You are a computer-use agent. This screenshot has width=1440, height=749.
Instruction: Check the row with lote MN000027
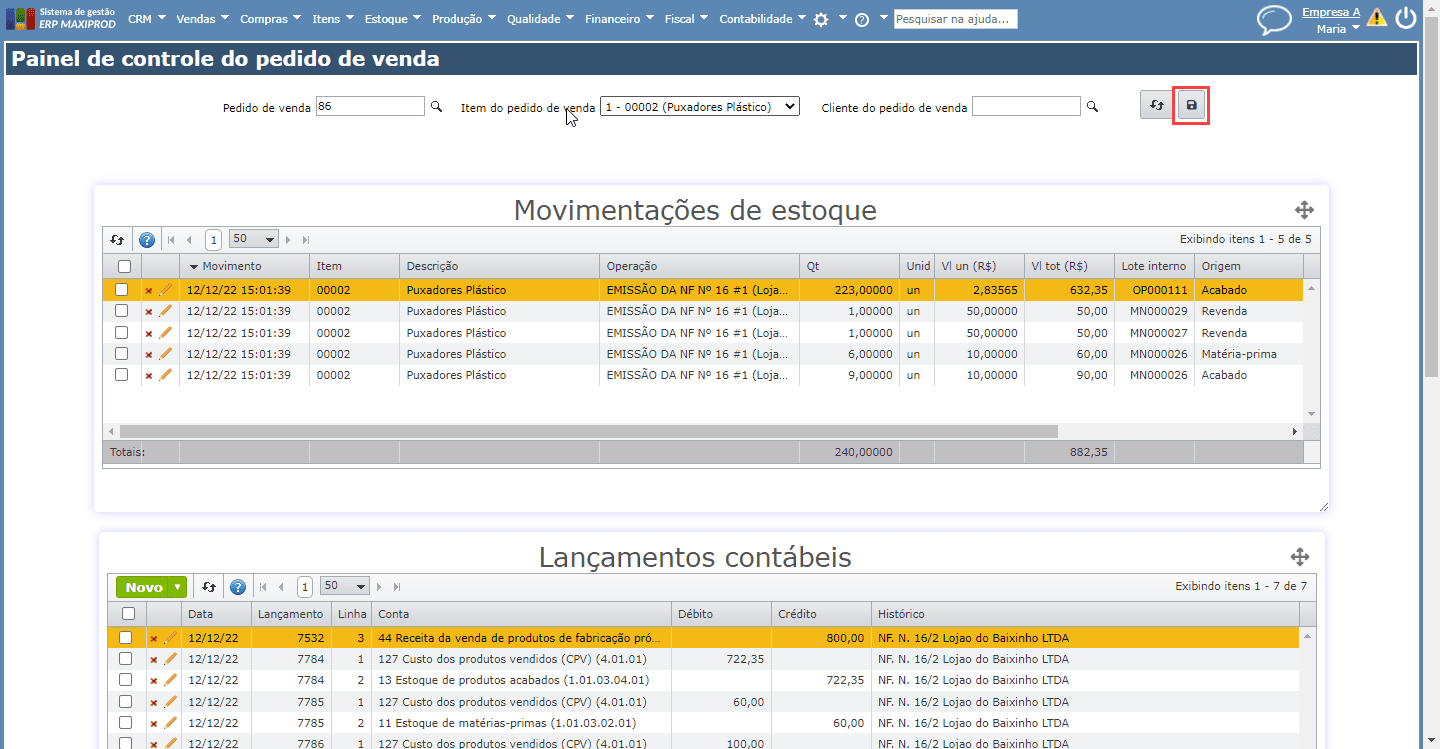coord(122,333)
